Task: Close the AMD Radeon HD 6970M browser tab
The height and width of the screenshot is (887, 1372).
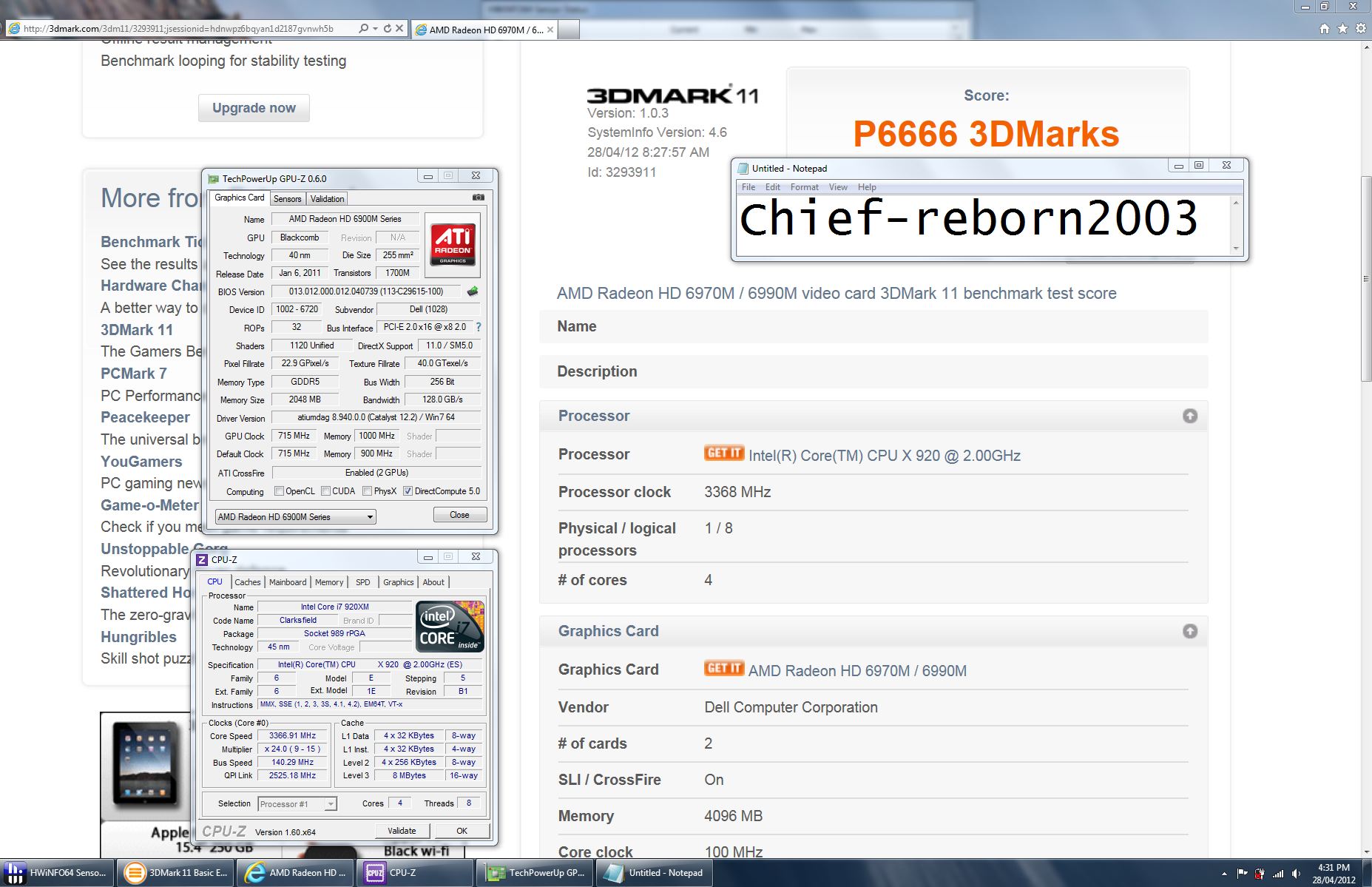Action: coord(550,30)
